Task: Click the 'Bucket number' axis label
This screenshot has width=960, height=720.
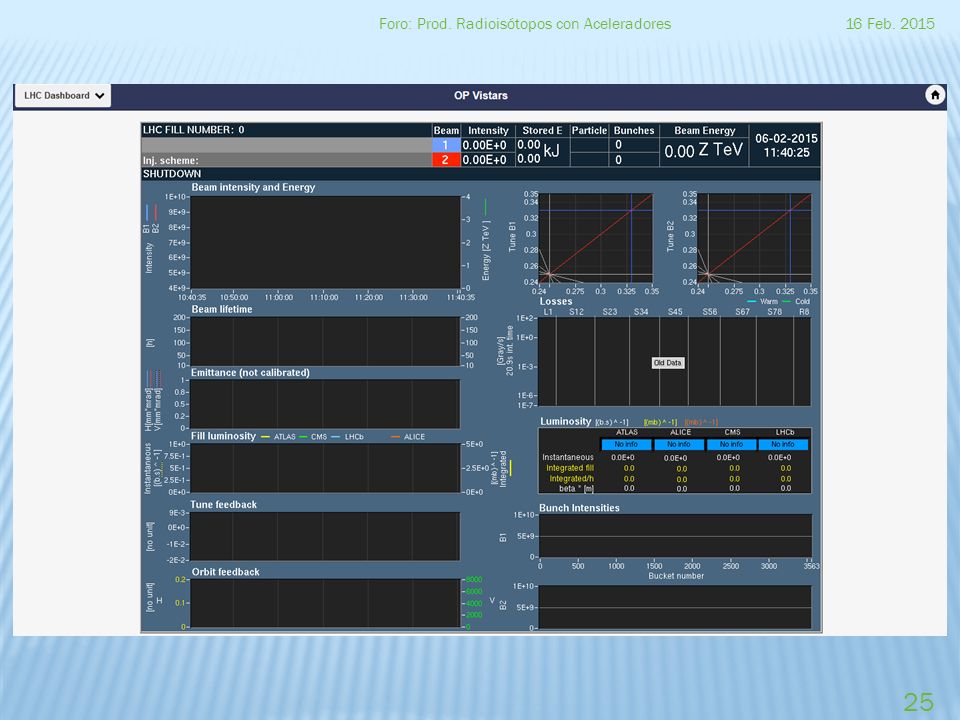Action: tap(676, 576)
